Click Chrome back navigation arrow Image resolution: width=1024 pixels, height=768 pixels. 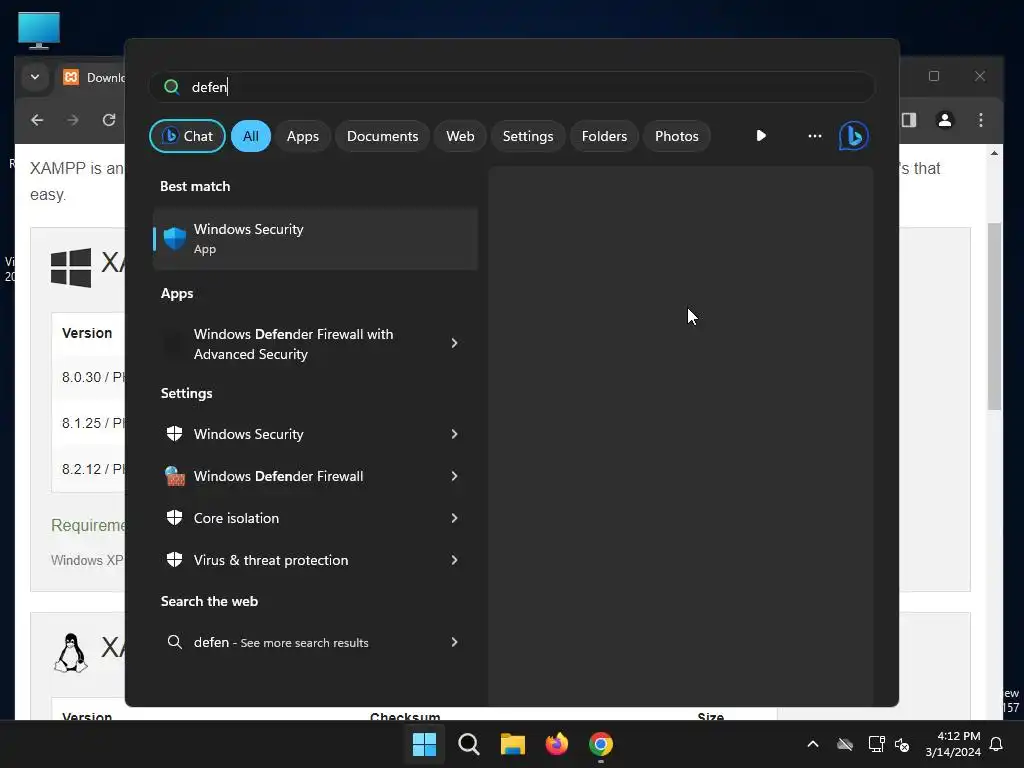(37, 120)
